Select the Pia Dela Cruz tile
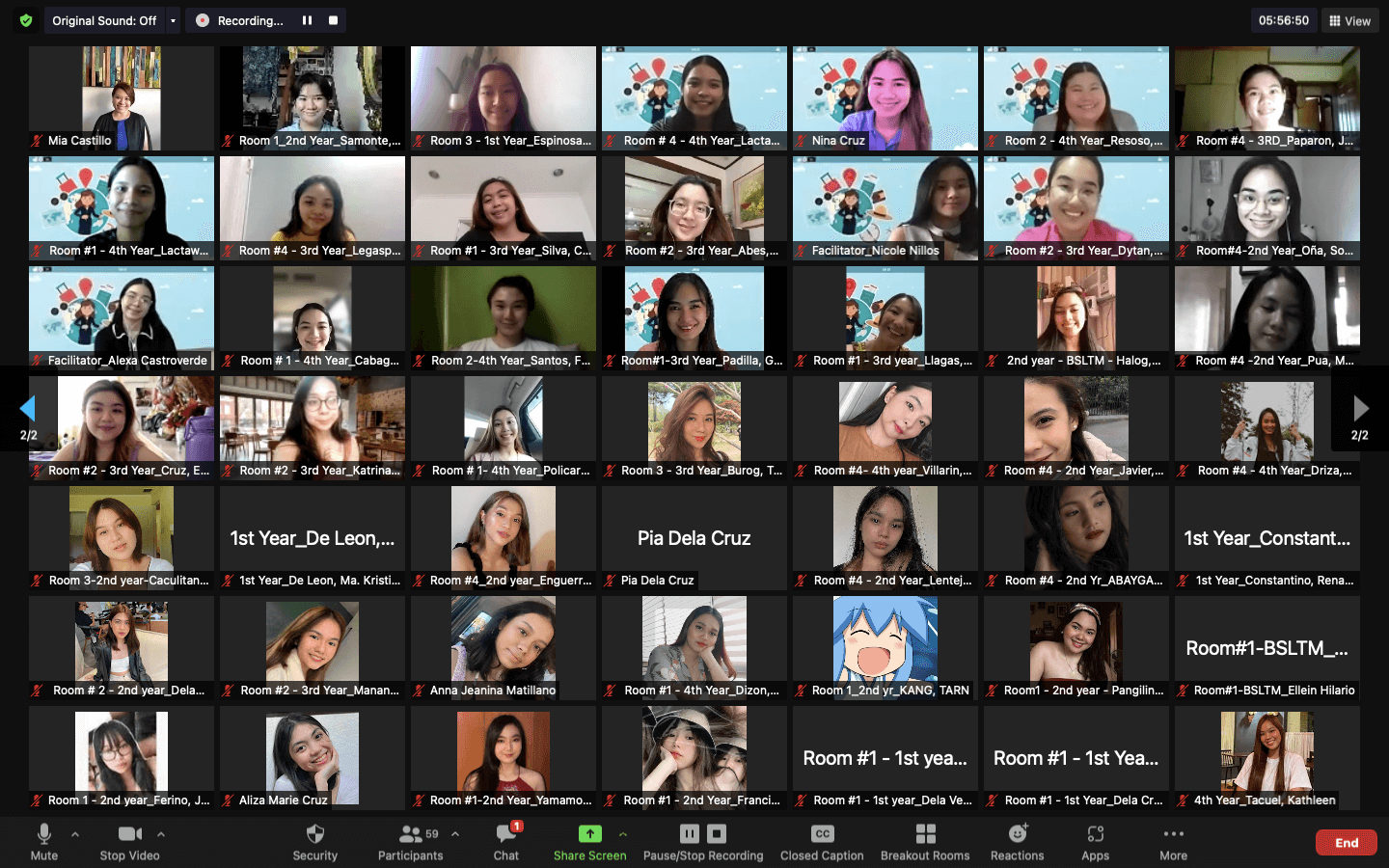This screenshot has height=868, width=1389. pos(694,538)
